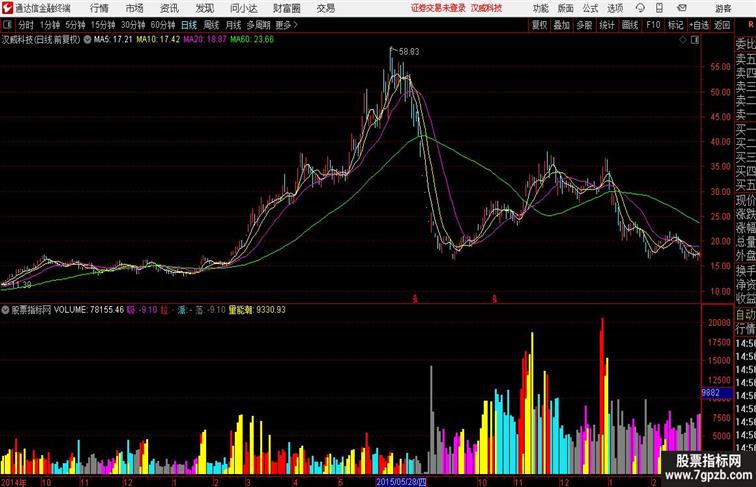Toggle the side panel icon at chart top-right
The image size is (756, 487).
click(695, 40)
